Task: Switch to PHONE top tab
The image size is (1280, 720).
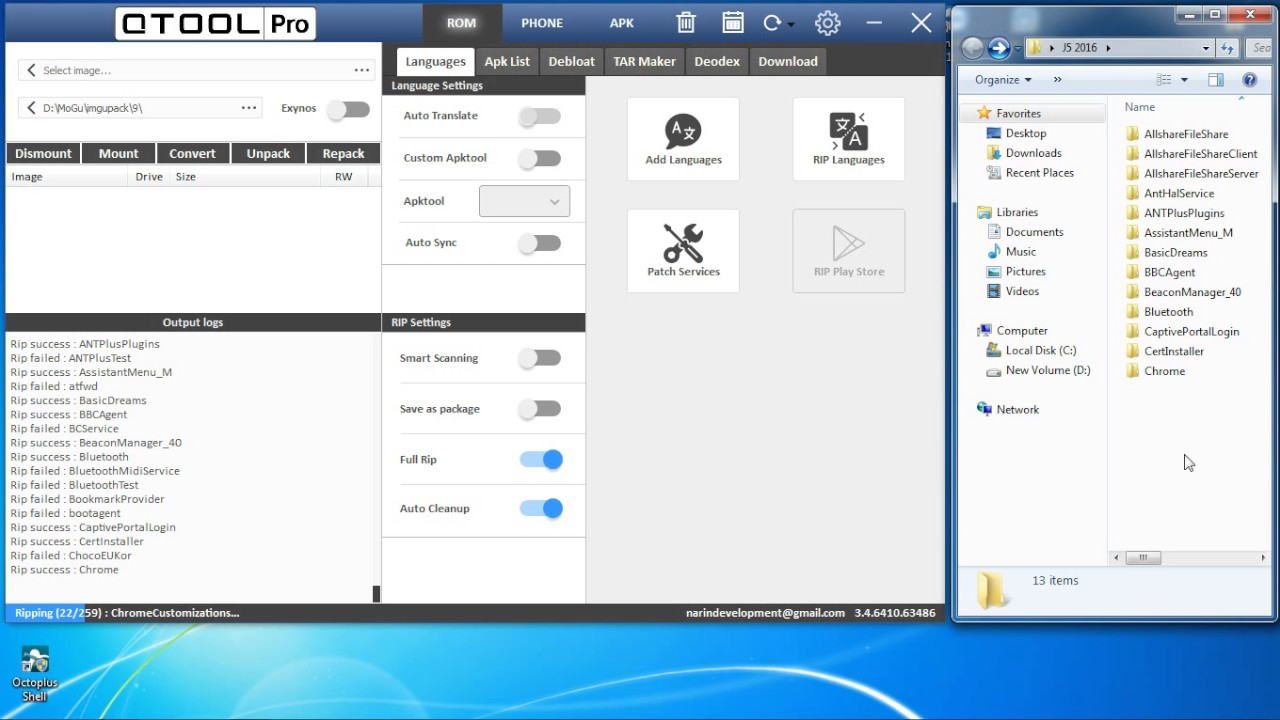Action: [542, 23]
